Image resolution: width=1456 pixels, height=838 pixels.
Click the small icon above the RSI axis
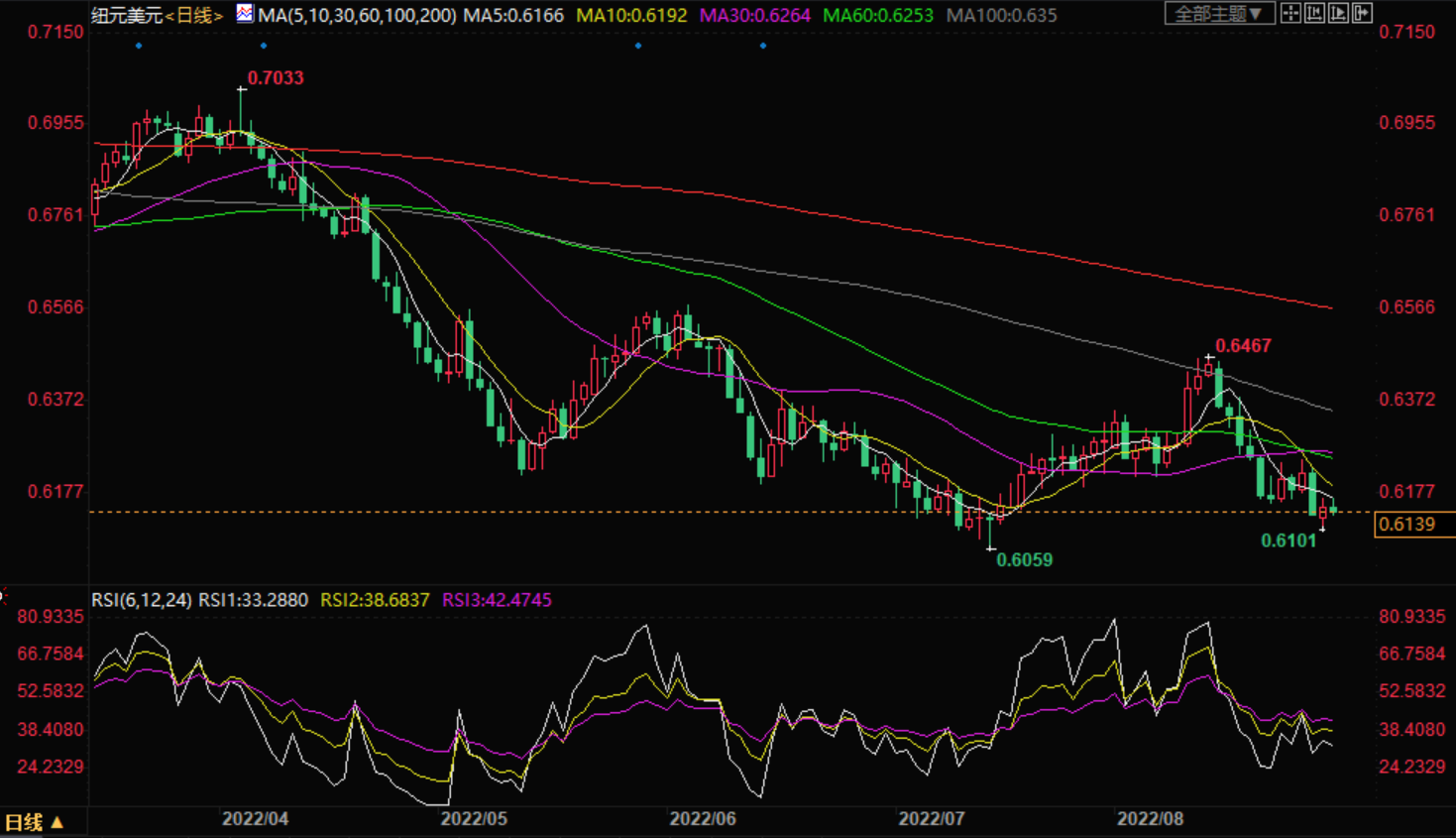tap(3, 595)
